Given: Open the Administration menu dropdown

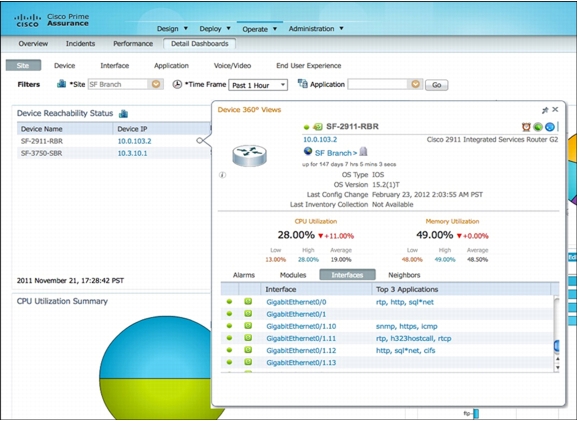Looking at the screenshot, I should tap(316, 29).
